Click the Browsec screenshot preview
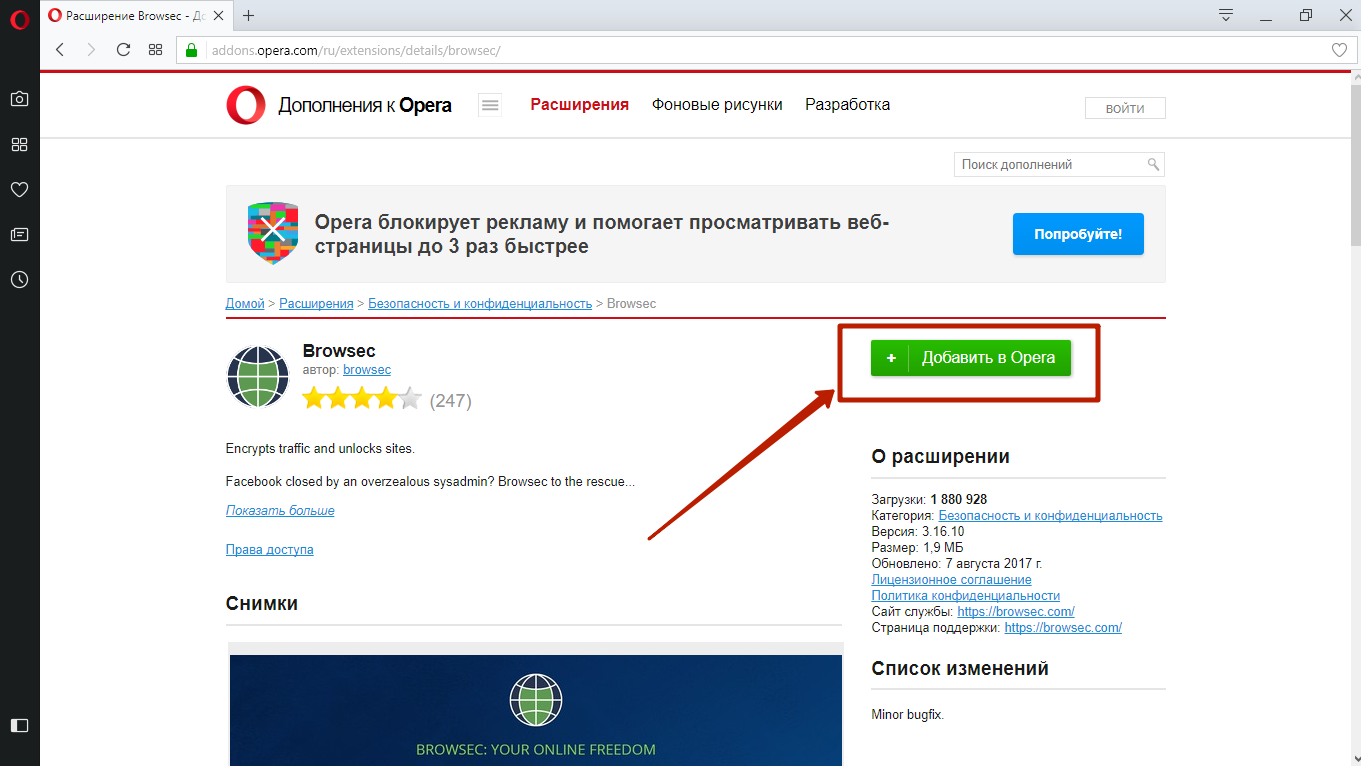The image size is (1361, 766). tap(536, 710)
